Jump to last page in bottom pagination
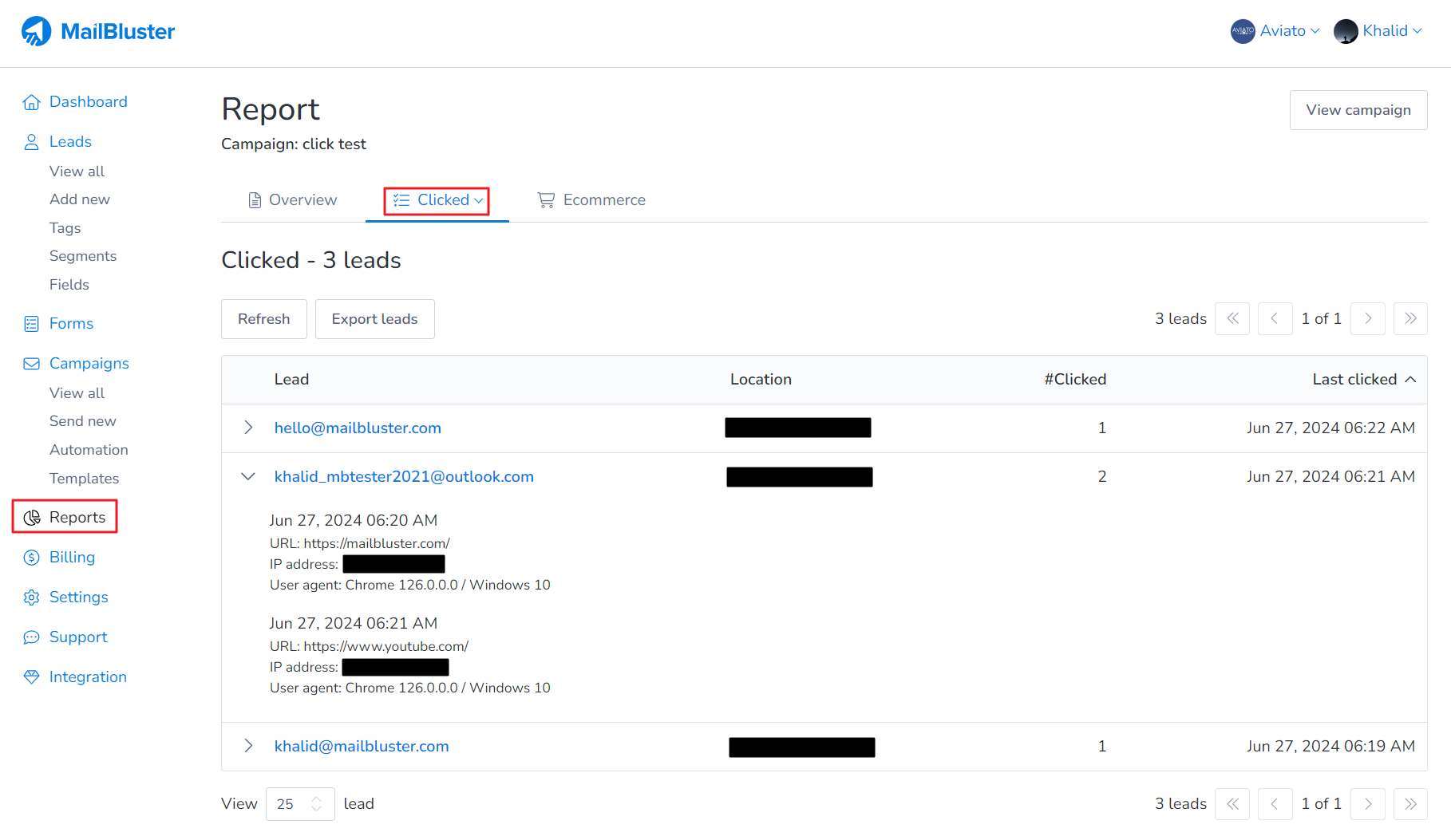 1410,803
